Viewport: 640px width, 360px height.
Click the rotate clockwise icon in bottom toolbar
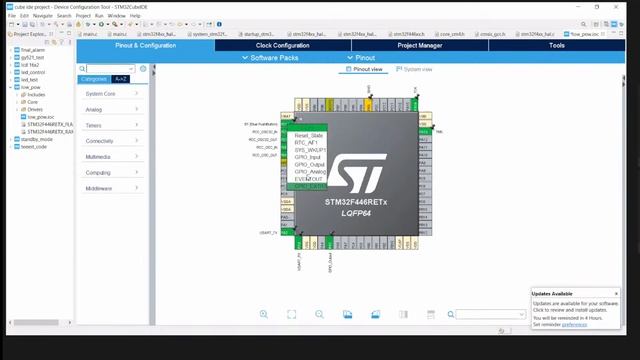click(x=347, y=314)
